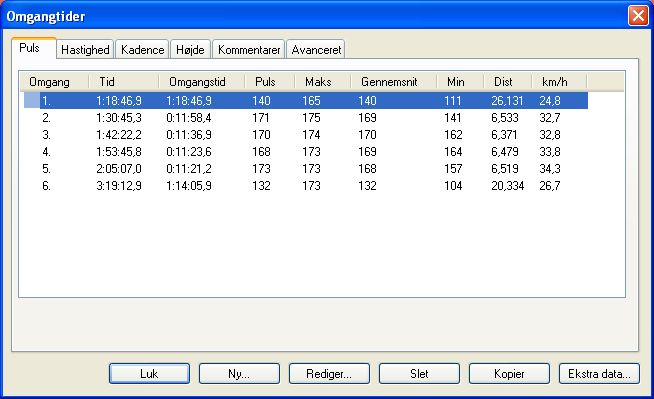The image size is (654, 399).
Task: Sort by the Omgang column header
Action: tap(54, 82)
